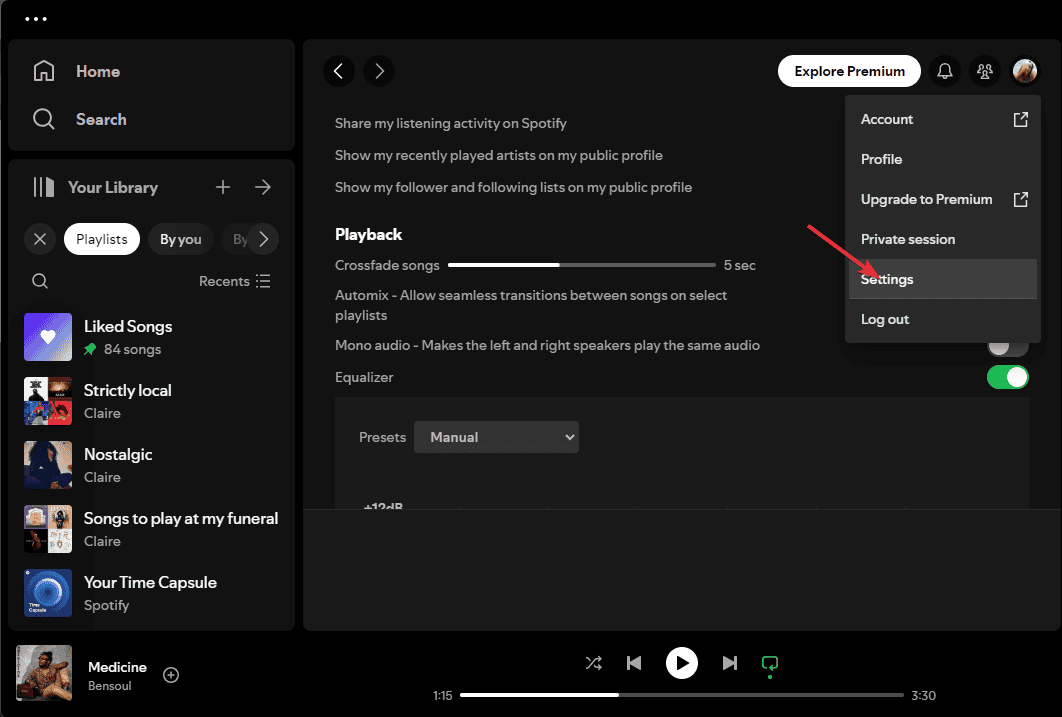Toggle the Mono audio switch
Screen dimensions: 1062x717
(x=1008, y=348)
